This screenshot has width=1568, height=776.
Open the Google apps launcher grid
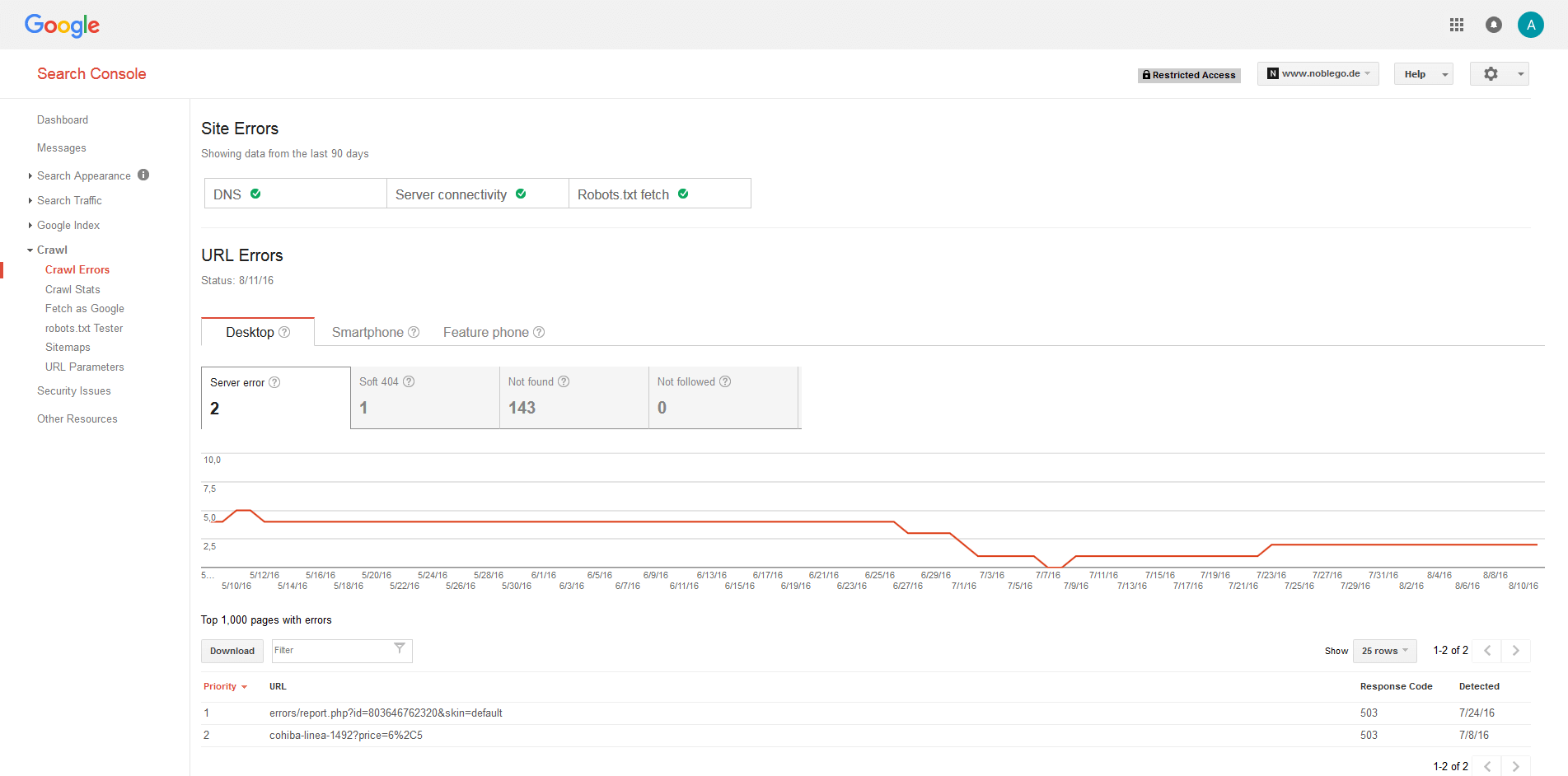1457,25
